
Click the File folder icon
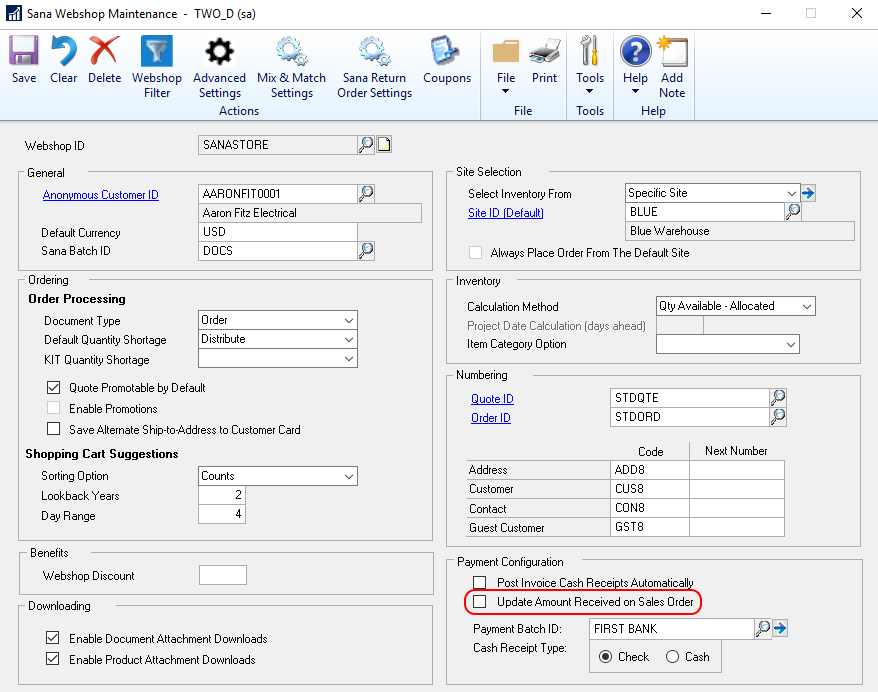[x=506, y=52]
